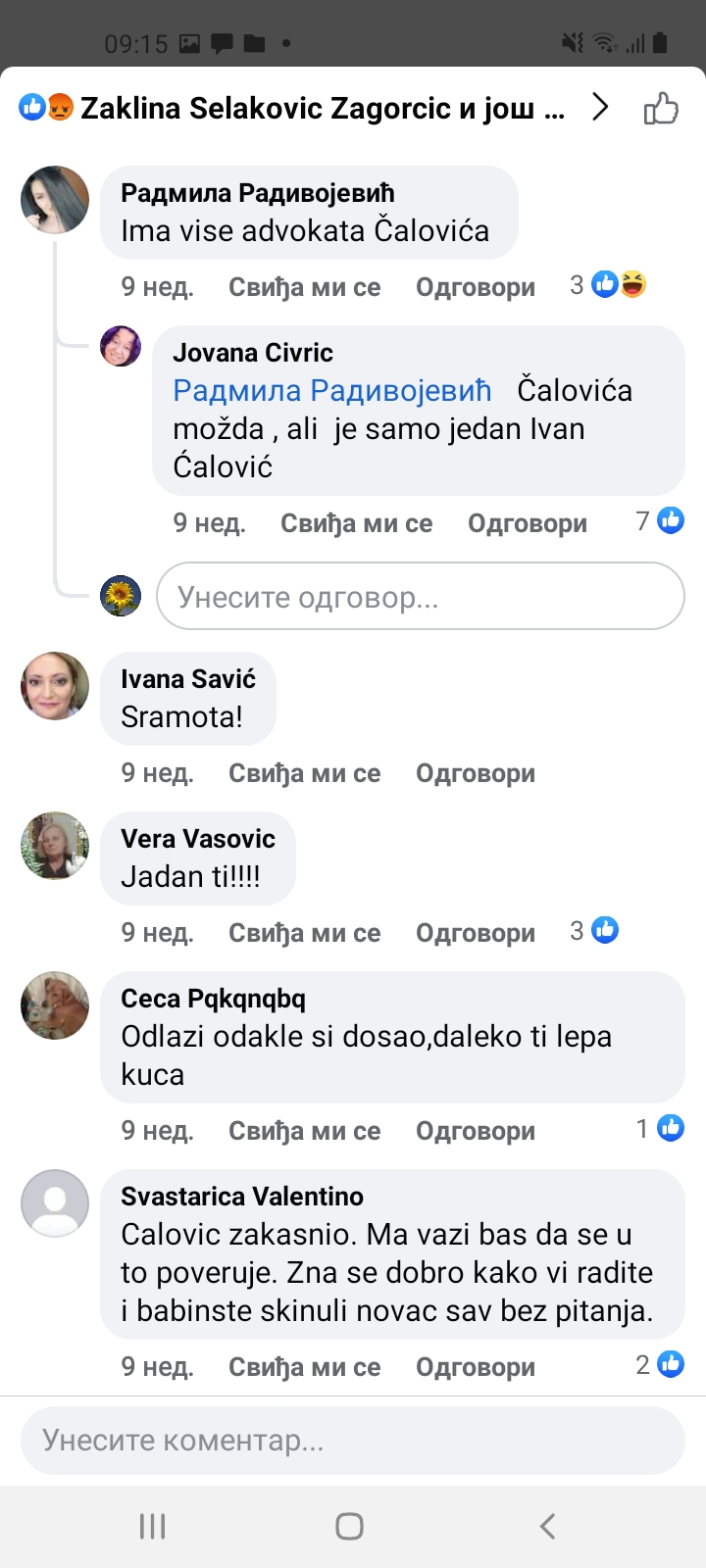Open Радмила Радивојевић's profile picture
Viewport: 706px width, 1568px height.
[55, 200]
